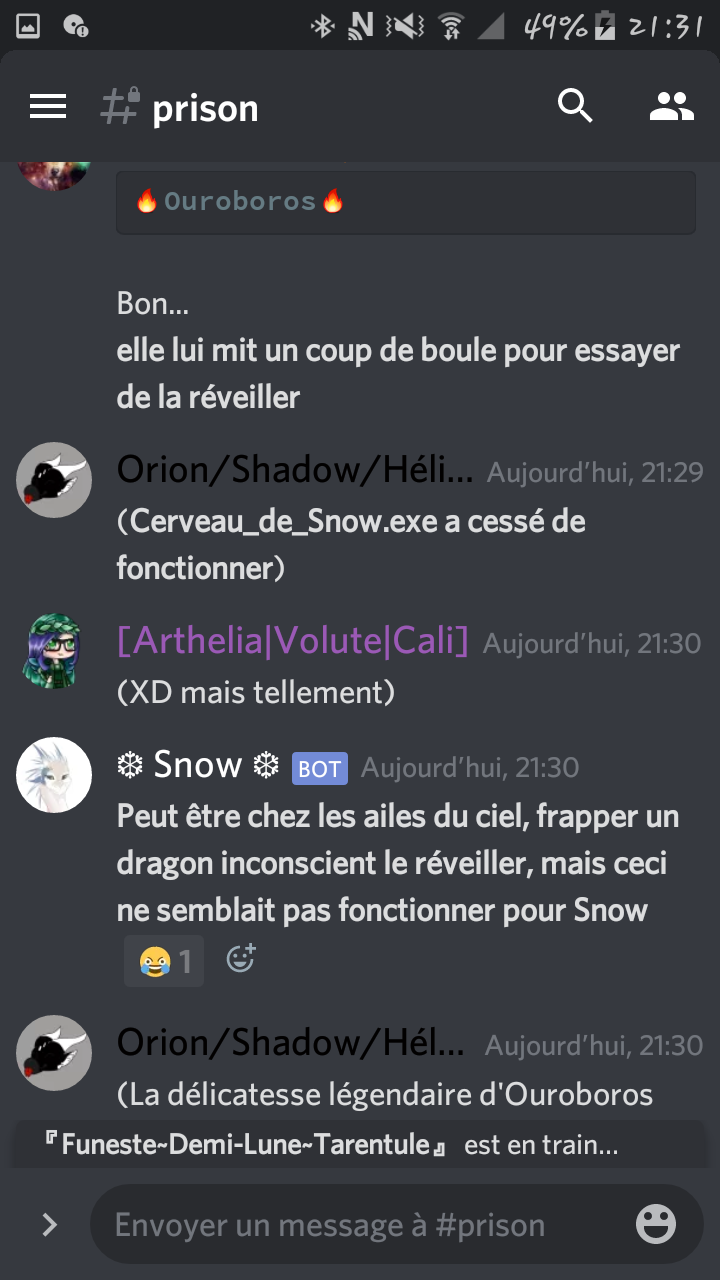Tap the Orion/Shadow avatar at 21:29

tap(54, 481)
